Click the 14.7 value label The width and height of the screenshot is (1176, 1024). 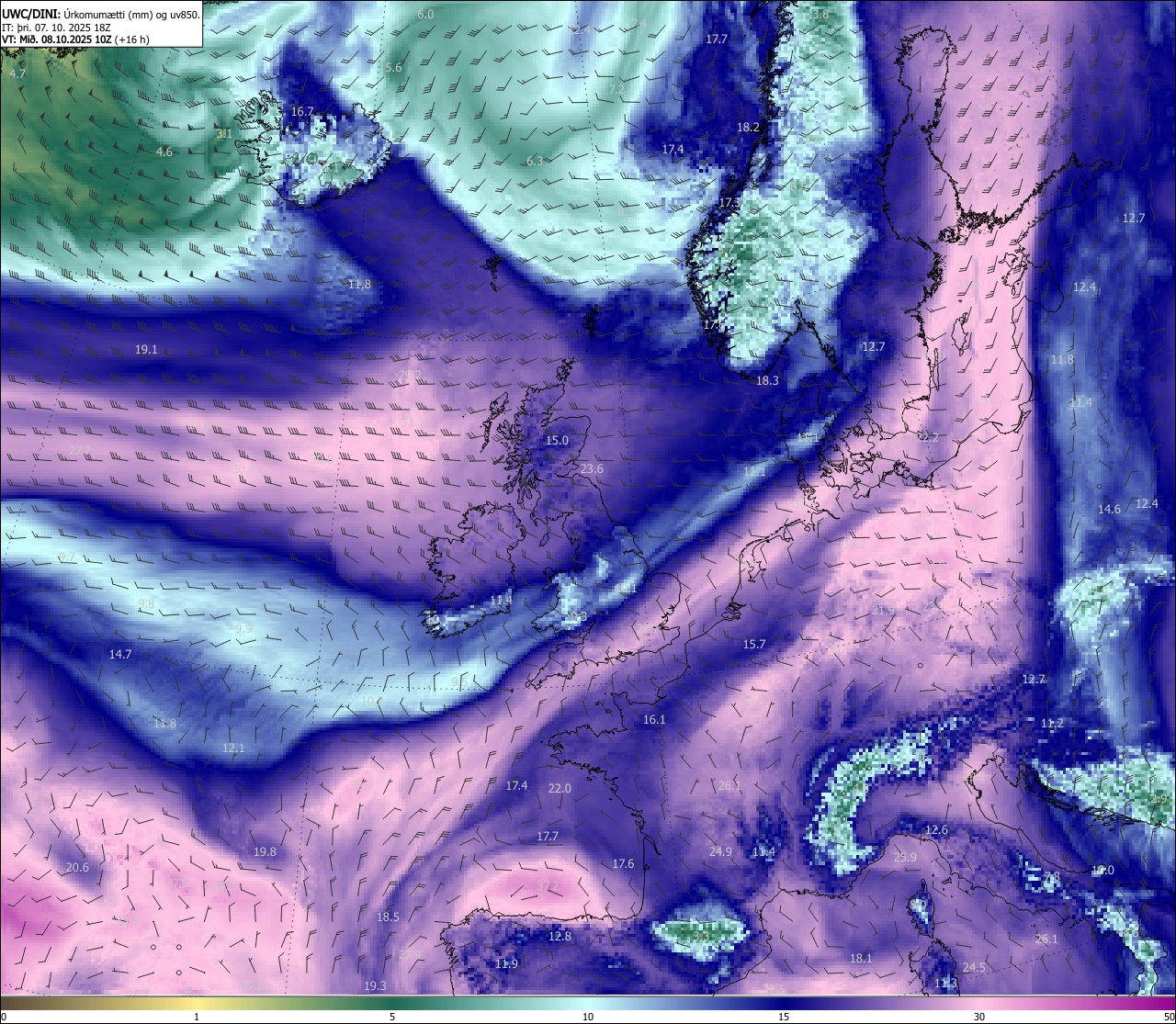coord(120,655)
